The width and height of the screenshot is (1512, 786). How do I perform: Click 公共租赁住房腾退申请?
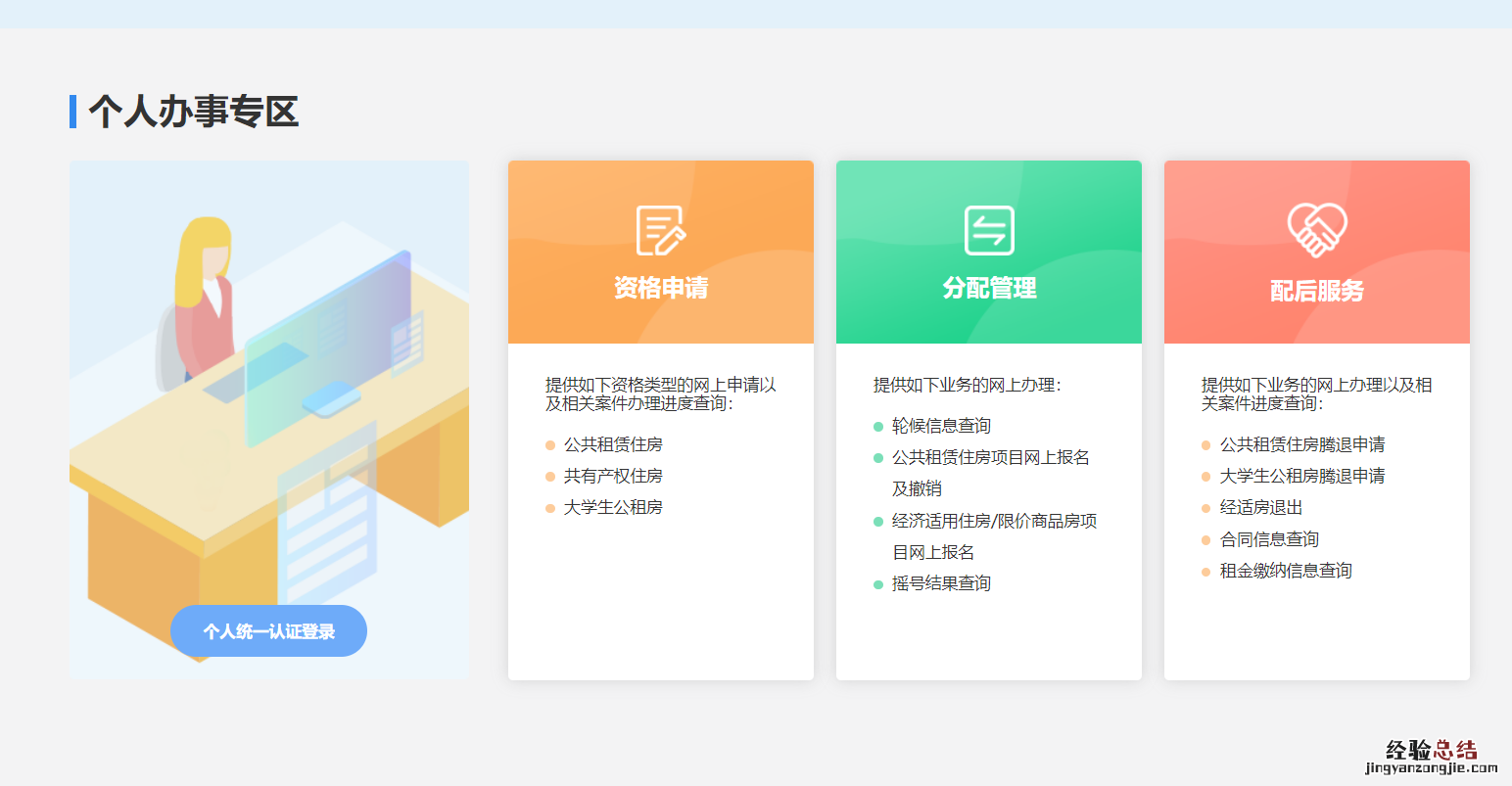1302,444
